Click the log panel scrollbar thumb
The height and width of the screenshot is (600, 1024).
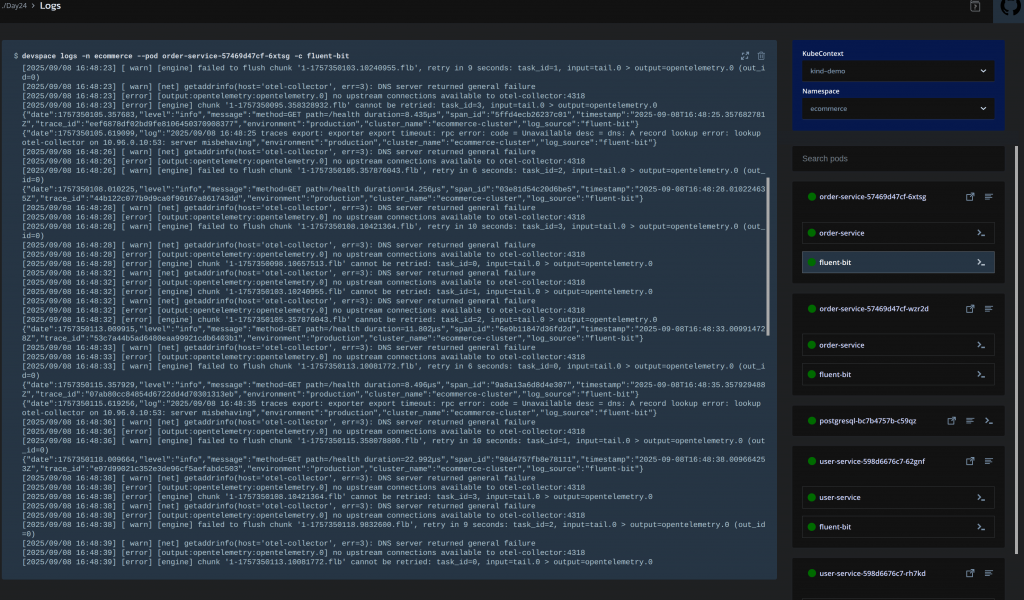click(x=768, y=257)
